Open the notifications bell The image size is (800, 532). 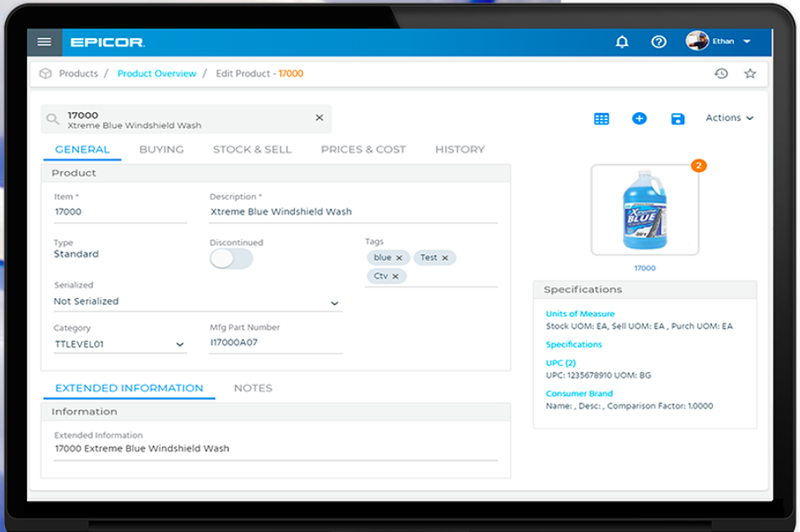(621, 42)
